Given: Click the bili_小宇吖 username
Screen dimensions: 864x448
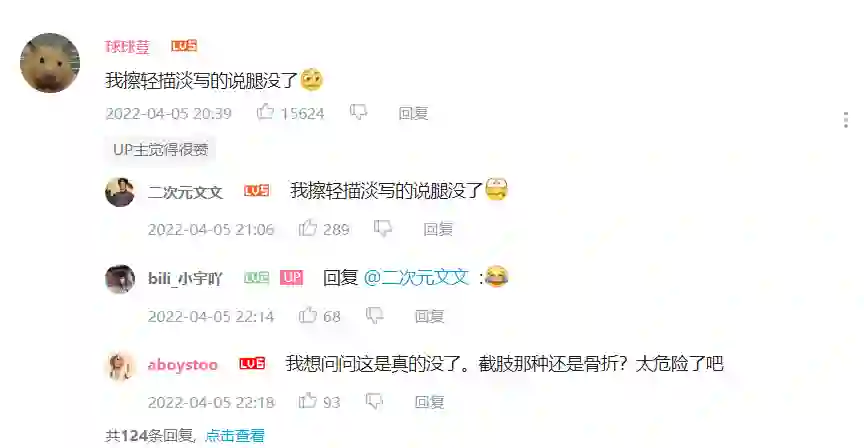Looking at the screenshot, I should pyautogui.click(x=185, y=278).
